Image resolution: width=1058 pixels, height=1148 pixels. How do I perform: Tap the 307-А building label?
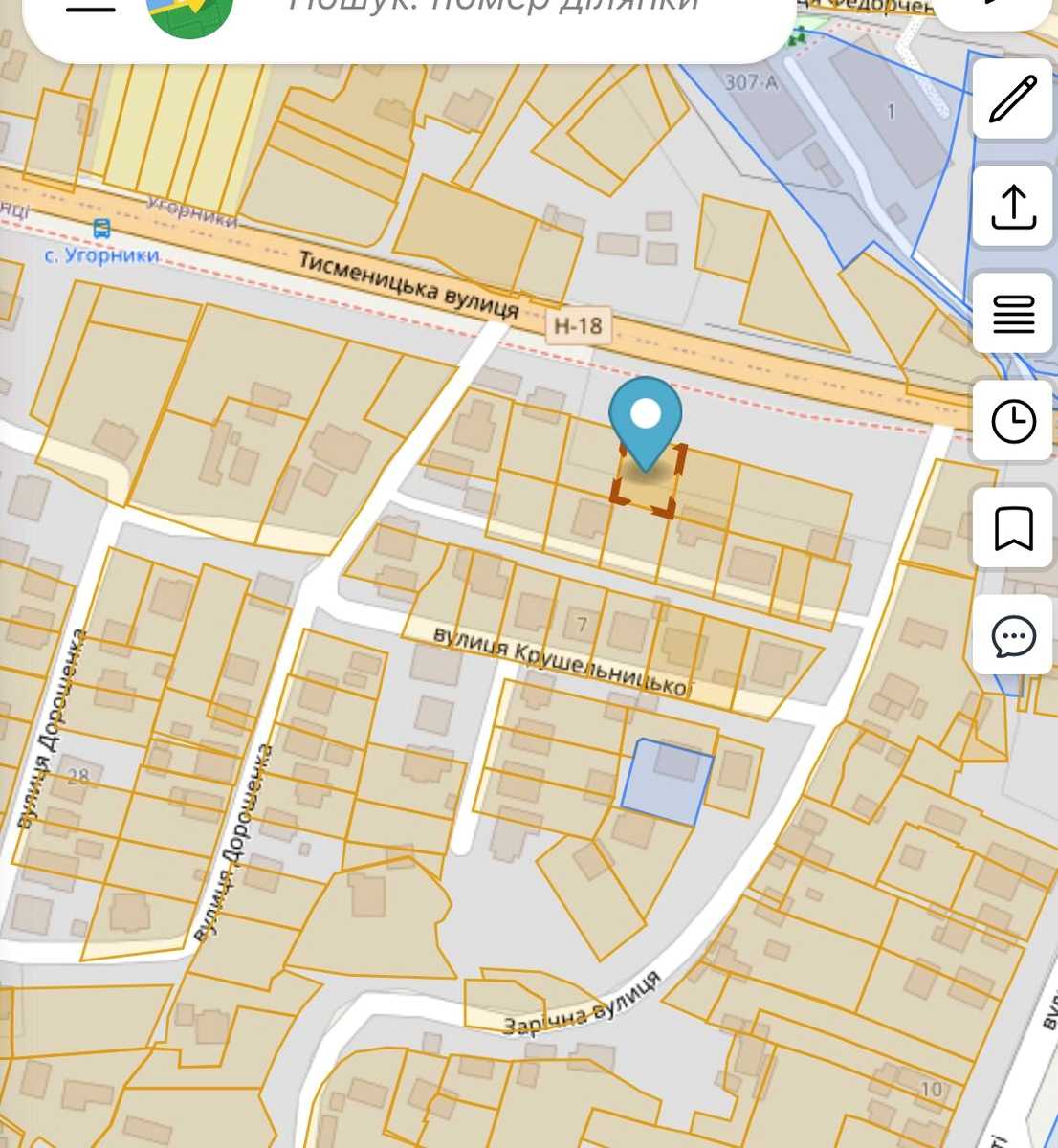[751, 82]
